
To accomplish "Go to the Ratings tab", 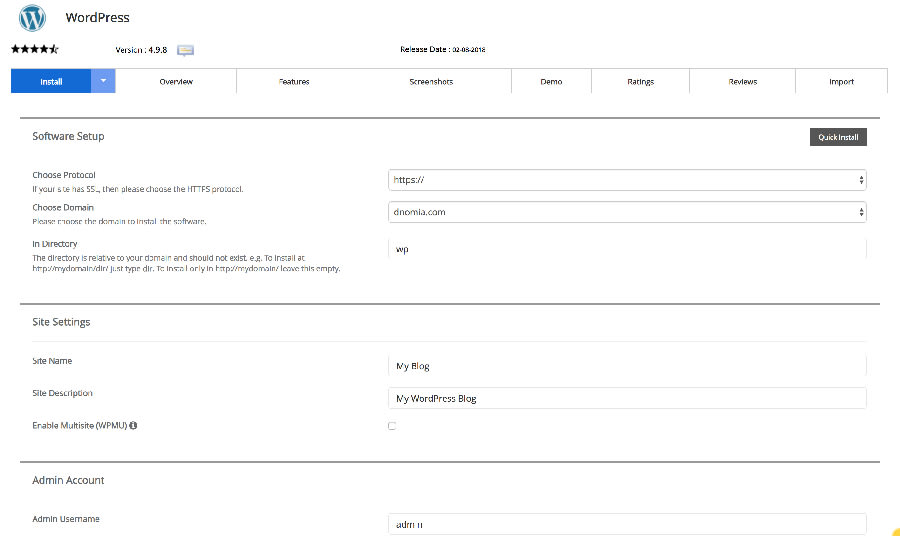I will point(641,81).
